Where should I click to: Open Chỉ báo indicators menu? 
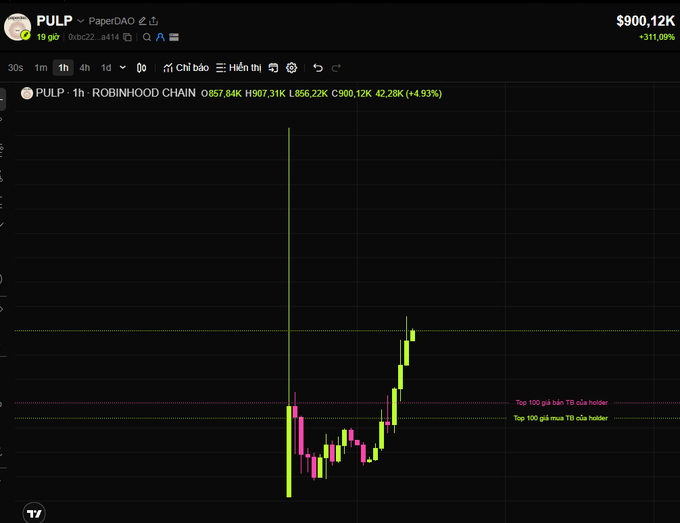[x=186, y=68]
